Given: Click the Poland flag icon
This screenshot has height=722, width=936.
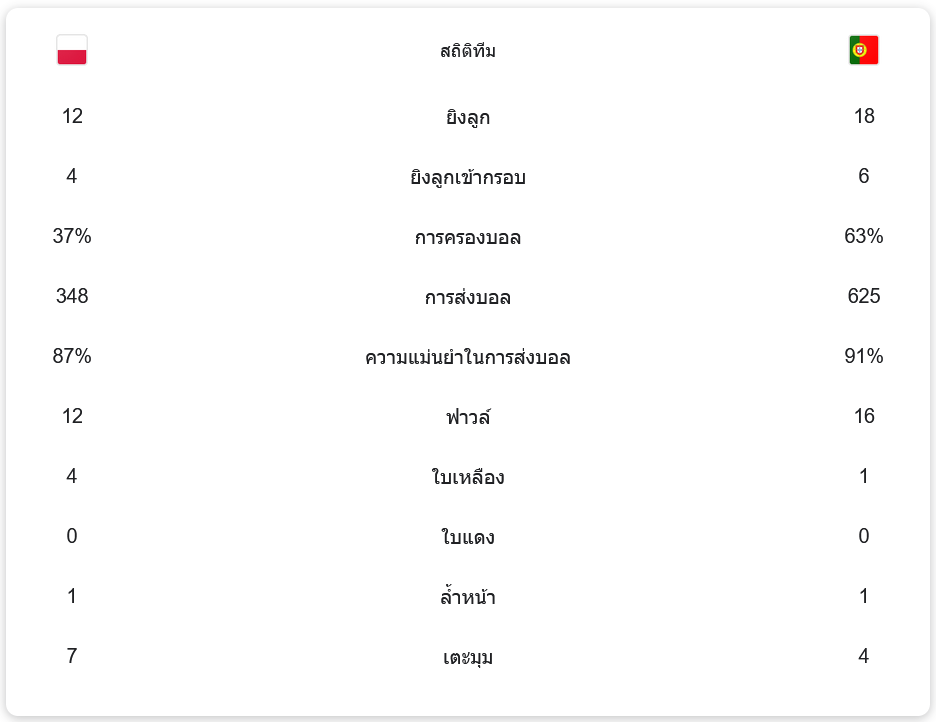Looking at the screenshot, I should pyautogui.click(x=72, y=50).
